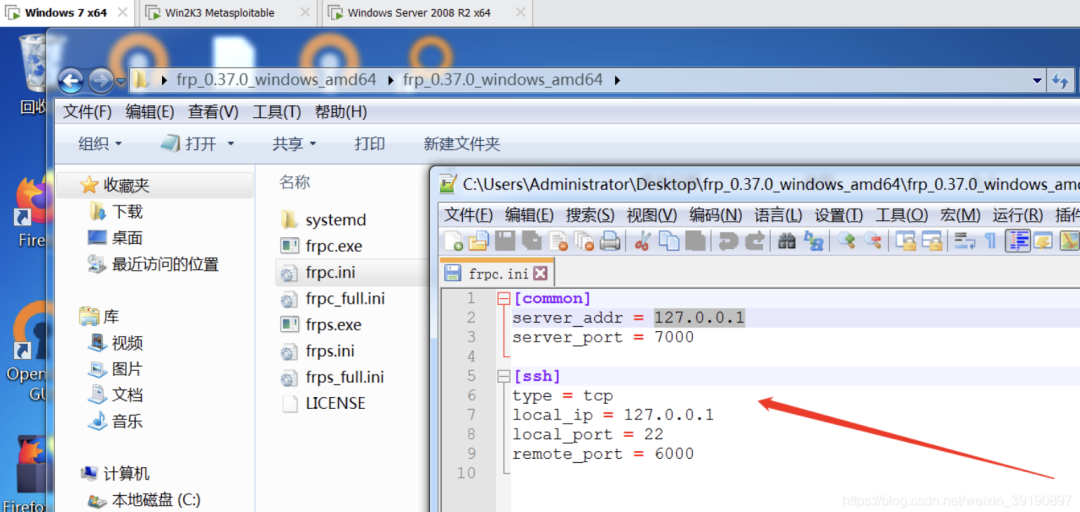Select 本地磁盘 (C:) in navigation pane
1080x512 pixels.
(x=156, y=500)
